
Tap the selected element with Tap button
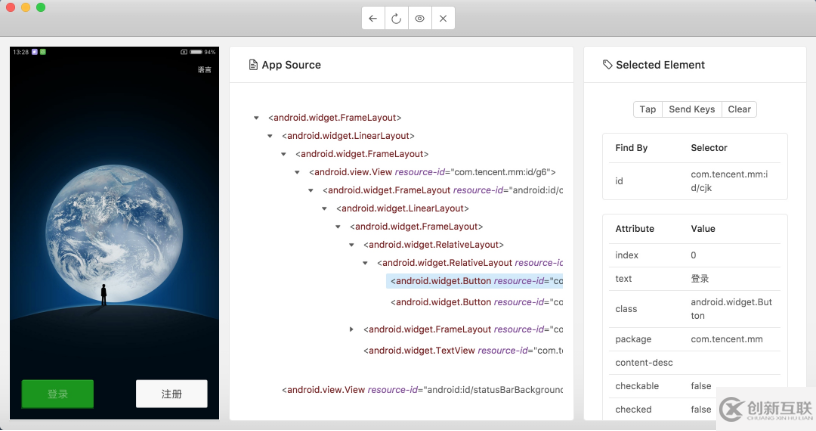pos(647,109)
